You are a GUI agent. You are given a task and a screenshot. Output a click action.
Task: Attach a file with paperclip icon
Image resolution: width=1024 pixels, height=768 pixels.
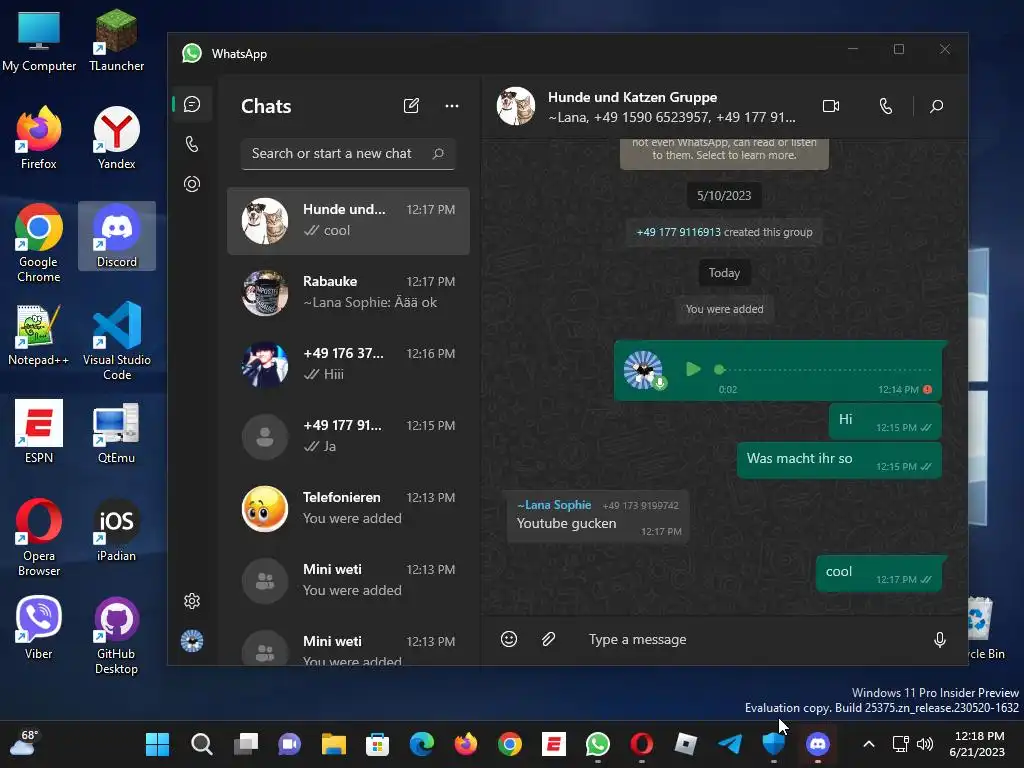click(549, 639)
